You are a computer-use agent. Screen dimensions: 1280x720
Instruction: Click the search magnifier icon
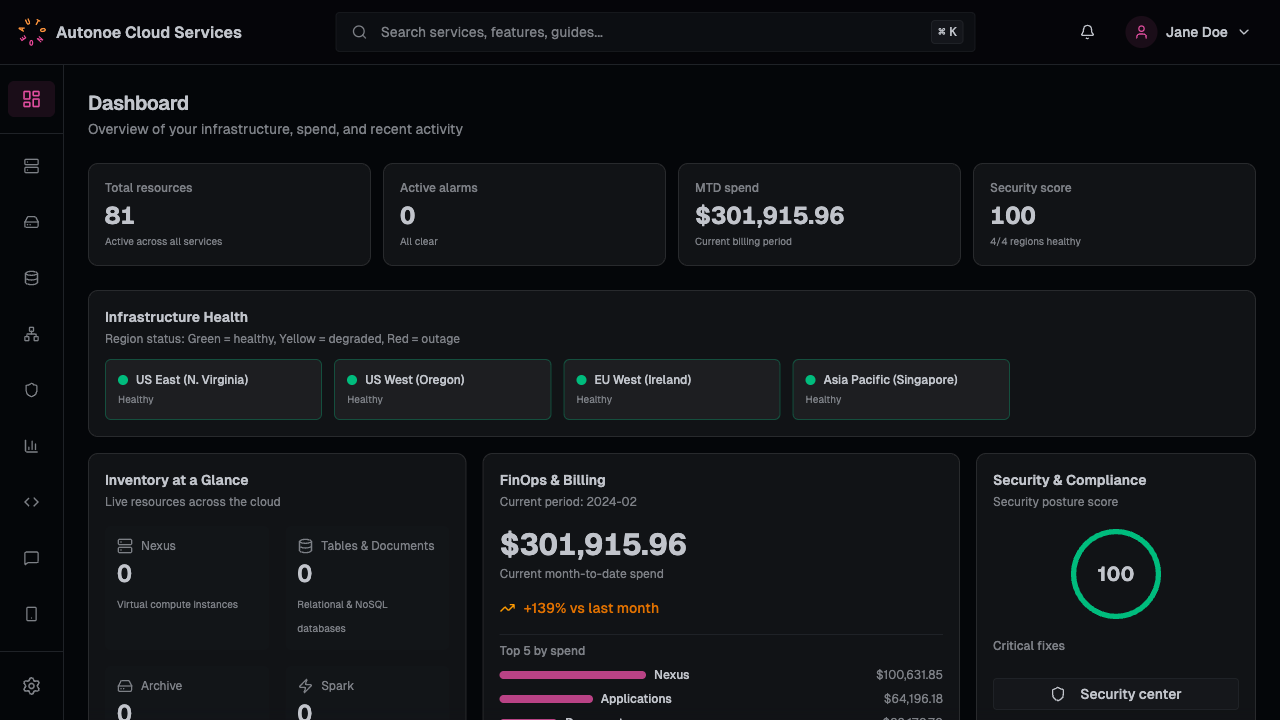click(359, 32)
